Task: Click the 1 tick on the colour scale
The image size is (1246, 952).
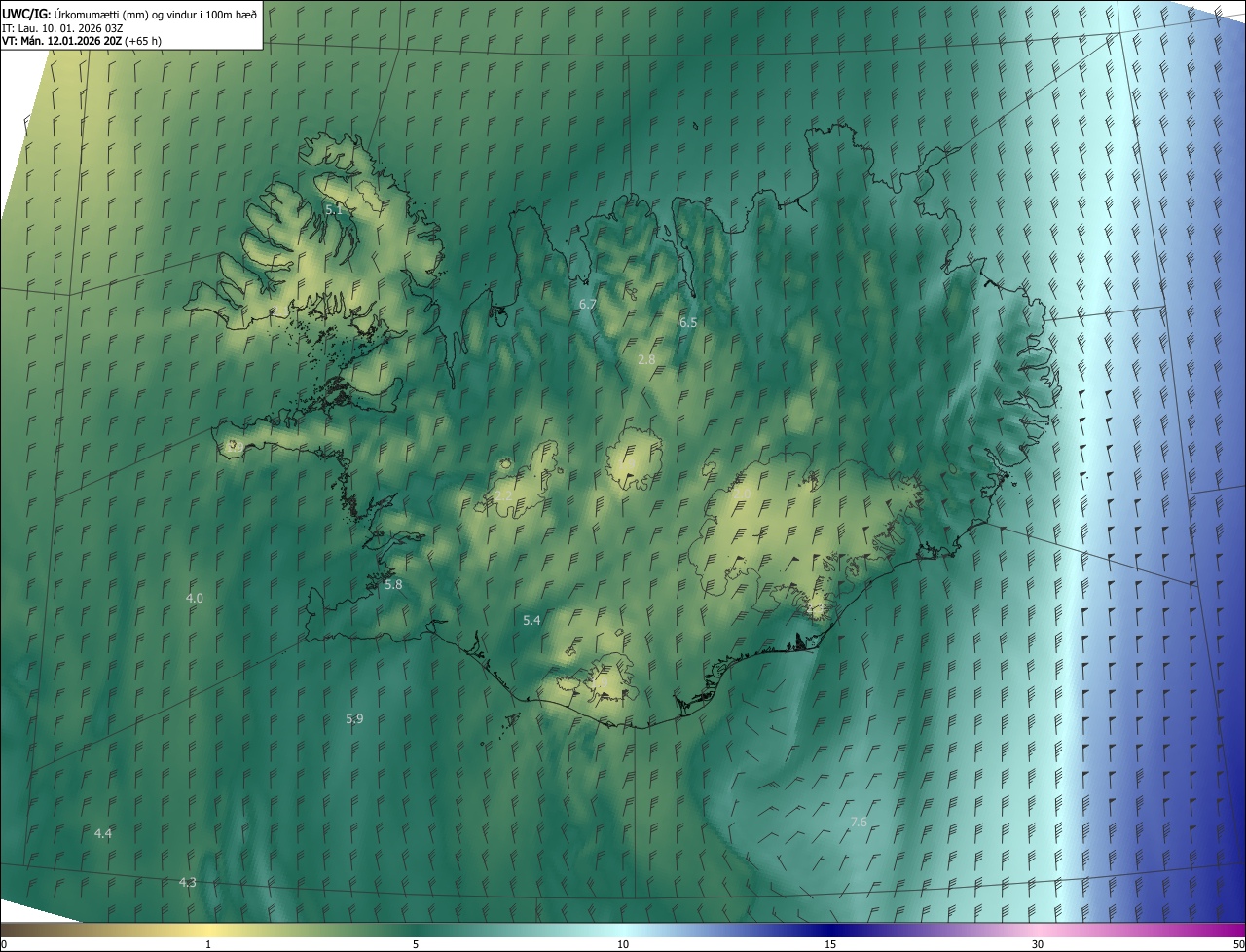Action: tap(208, 944)
